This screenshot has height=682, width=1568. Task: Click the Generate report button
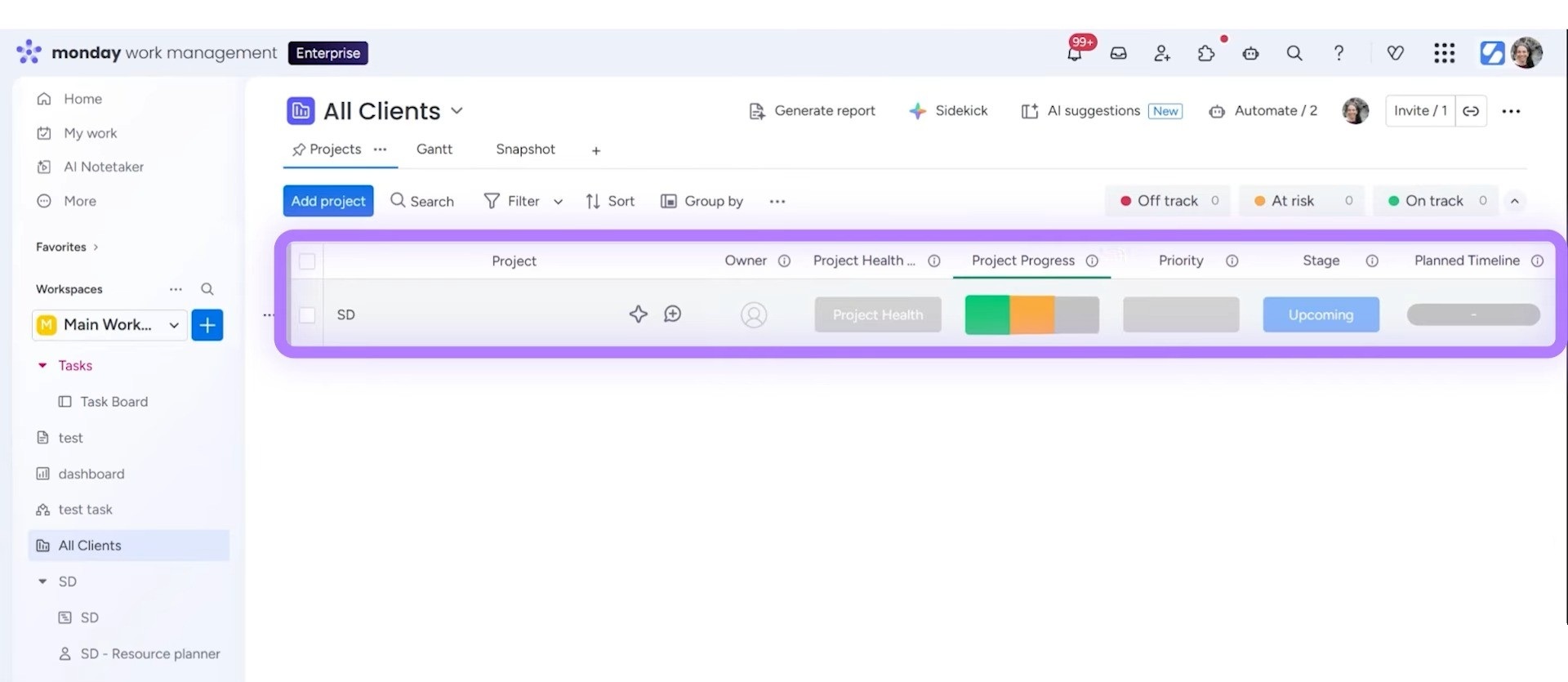[x=812, y=111]
